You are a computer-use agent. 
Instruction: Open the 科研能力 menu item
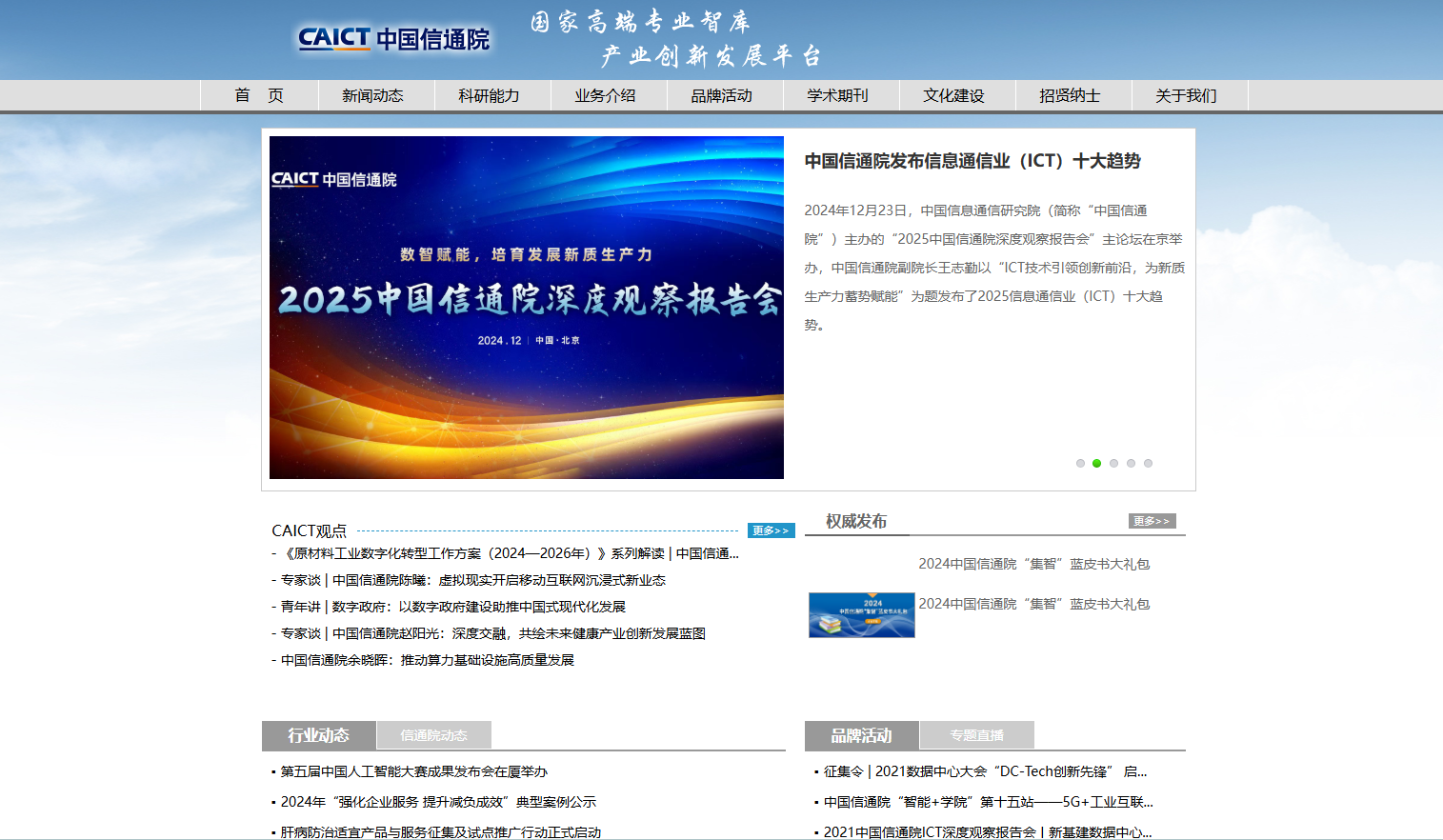491,95
